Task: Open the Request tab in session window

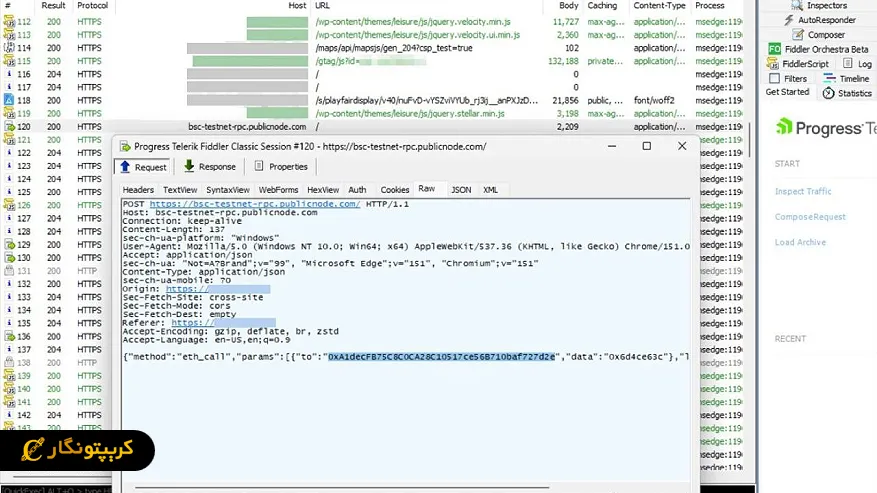Action: pyautogui.click(x=143, y=167)
